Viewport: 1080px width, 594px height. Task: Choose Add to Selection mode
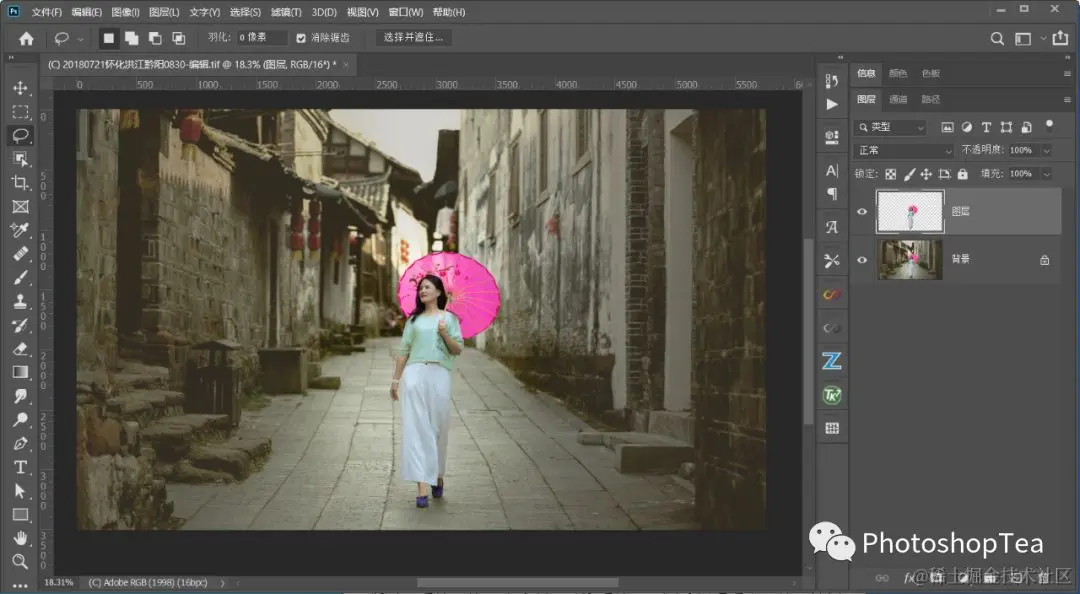pyautogui.click(x=132, y=39)
